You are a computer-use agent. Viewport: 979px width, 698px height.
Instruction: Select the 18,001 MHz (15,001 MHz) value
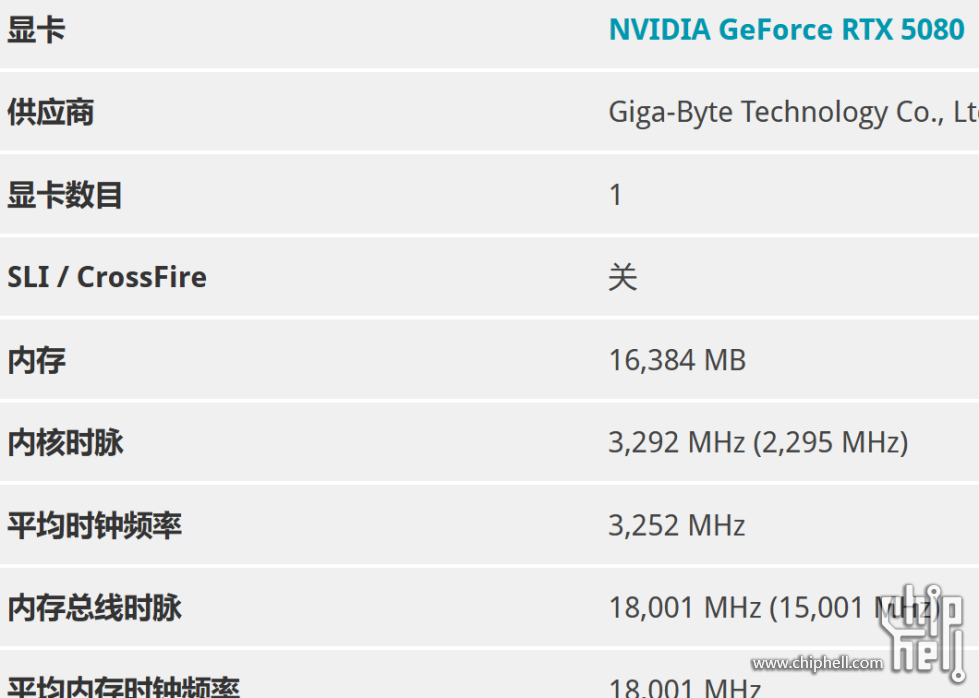click(x=774, y=607)
